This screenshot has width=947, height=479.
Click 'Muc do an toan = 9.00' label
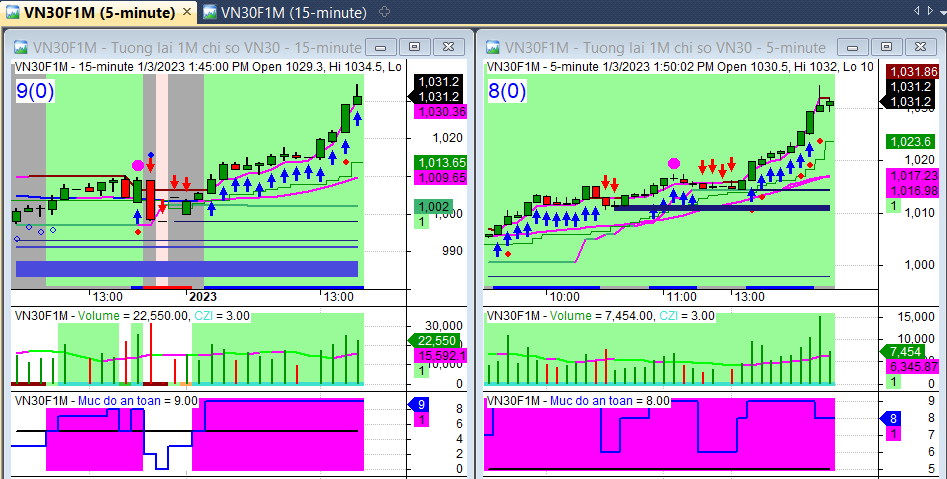(x=138, y=400)
